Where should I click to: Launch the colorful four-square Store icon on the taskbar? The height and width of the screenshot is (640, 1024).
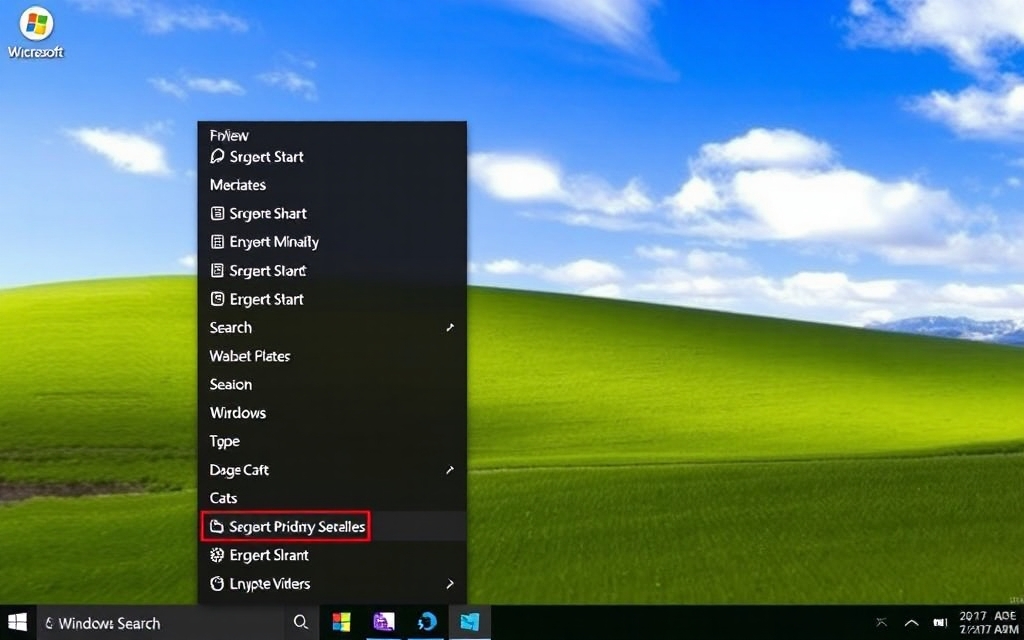pos(341,622)
